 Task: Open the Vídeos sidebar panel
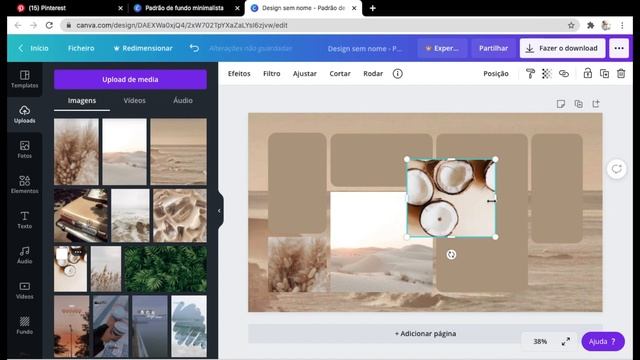pyautogui.click(x=24, y=290)
